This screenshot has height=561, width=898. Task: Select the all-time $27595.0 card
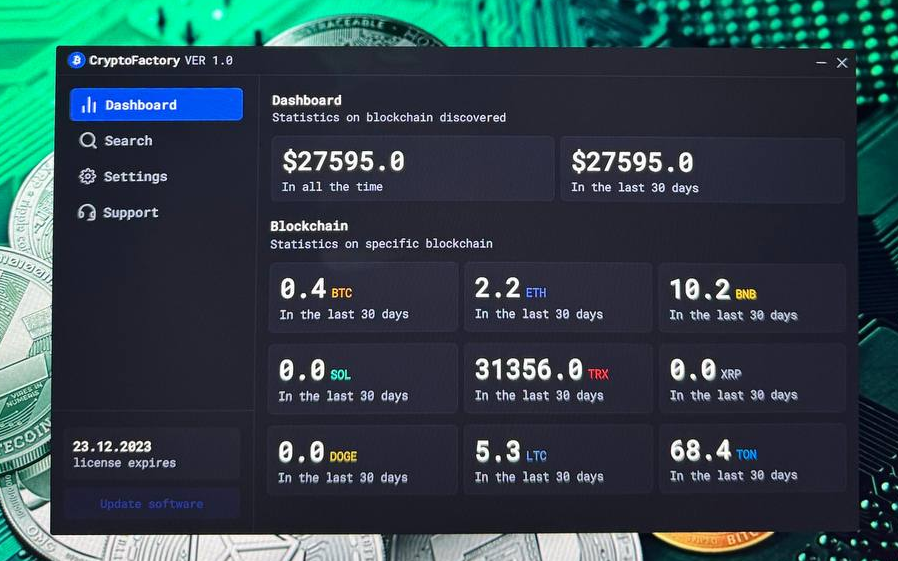click(413, 169)
